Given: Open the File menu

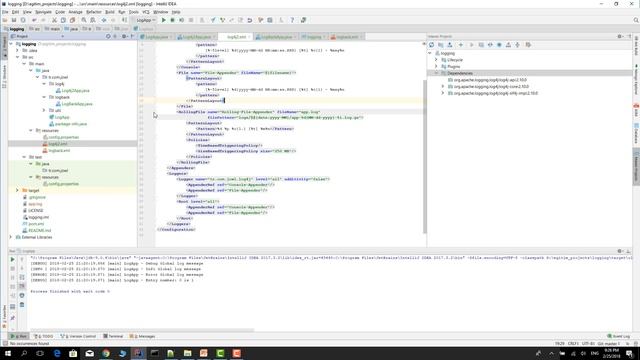Looking at the screenshot, I should 5,12.
